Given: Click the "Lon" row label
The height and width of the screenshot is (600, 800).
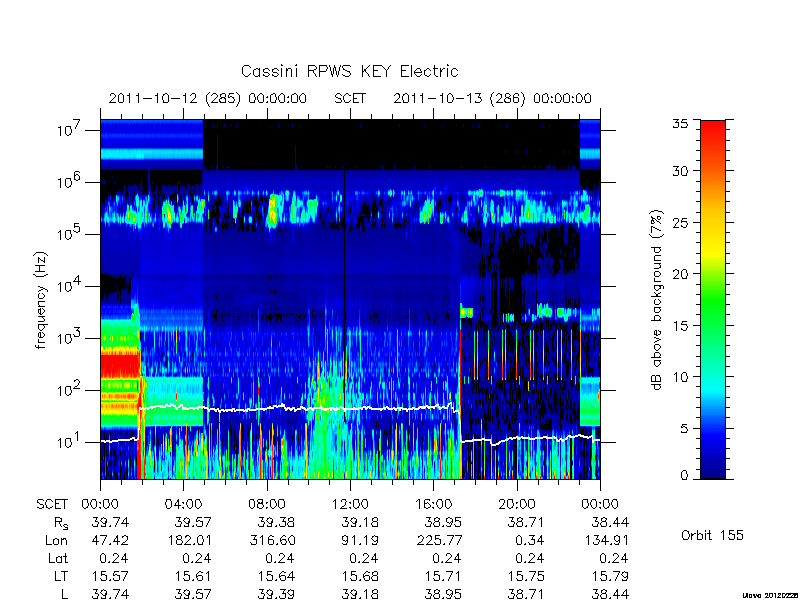Looking at the screenshot, I should coord(57,540).
